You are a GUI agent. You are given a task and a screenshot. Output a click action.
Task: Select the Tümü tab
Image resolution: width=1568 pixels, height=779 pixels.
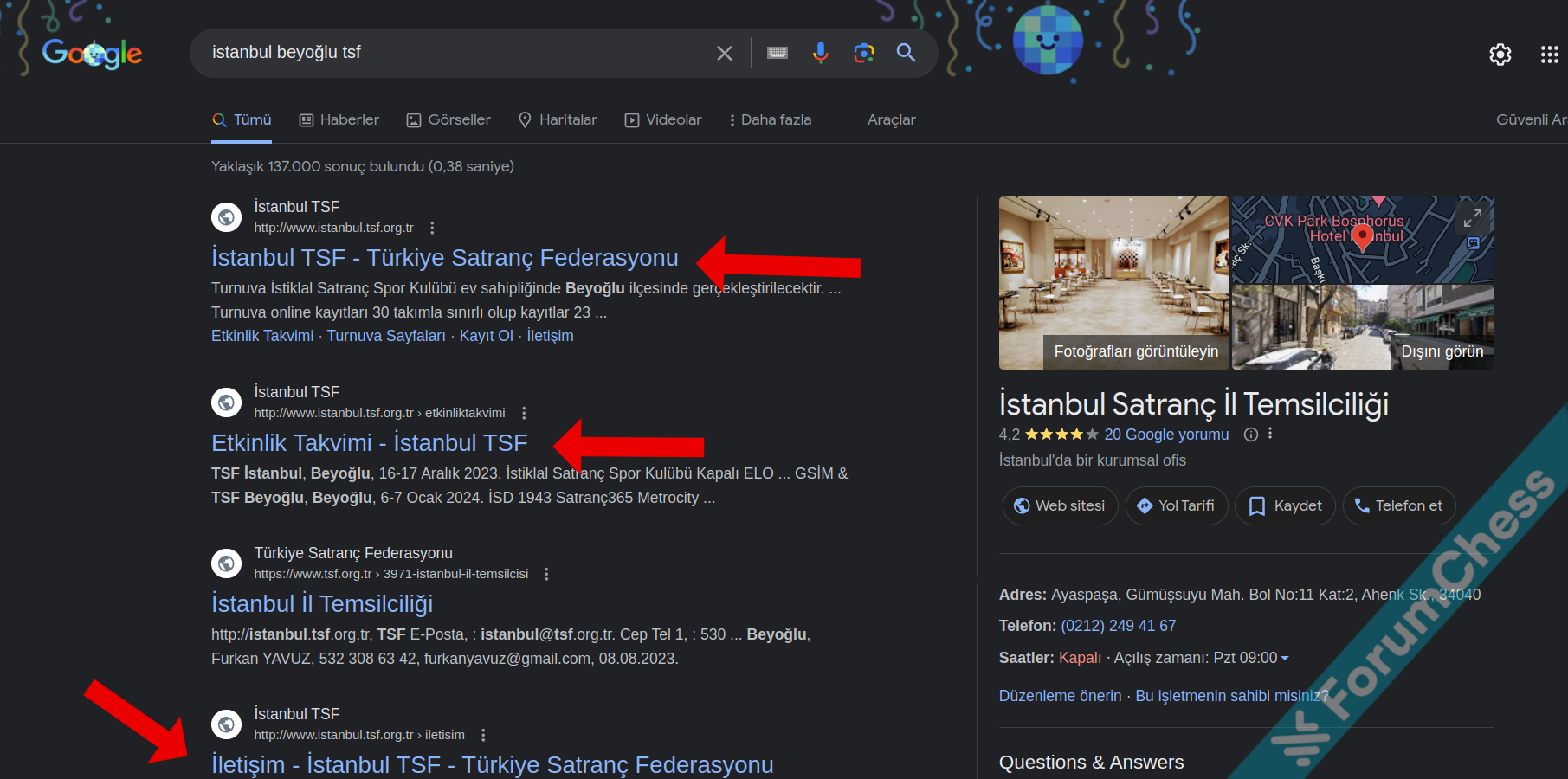coord(242,119)
